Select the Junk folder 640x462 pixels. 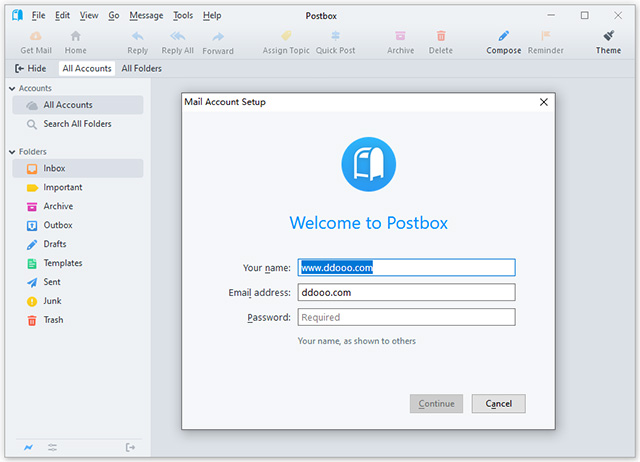point(53,301)
